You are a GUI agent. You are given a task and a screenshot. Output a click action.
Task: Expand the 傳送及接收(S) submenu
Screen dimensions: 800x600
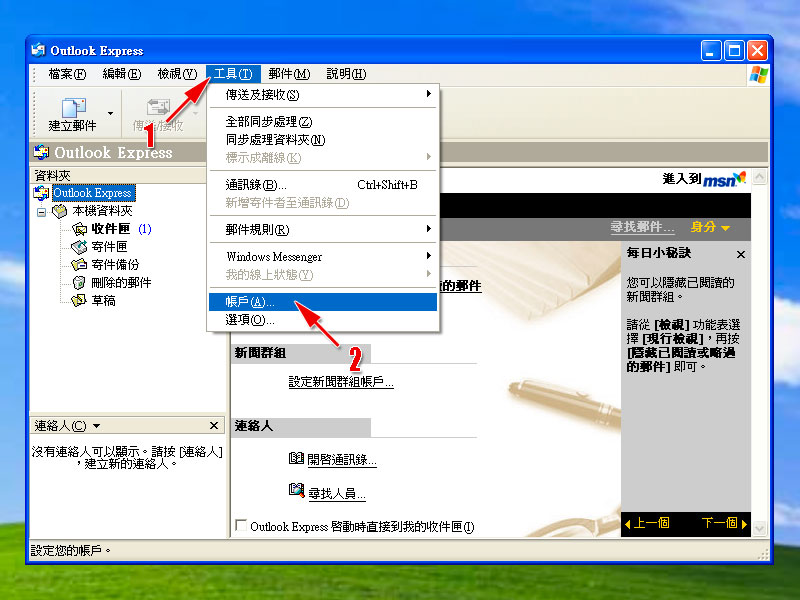click(x=323, y=94)
